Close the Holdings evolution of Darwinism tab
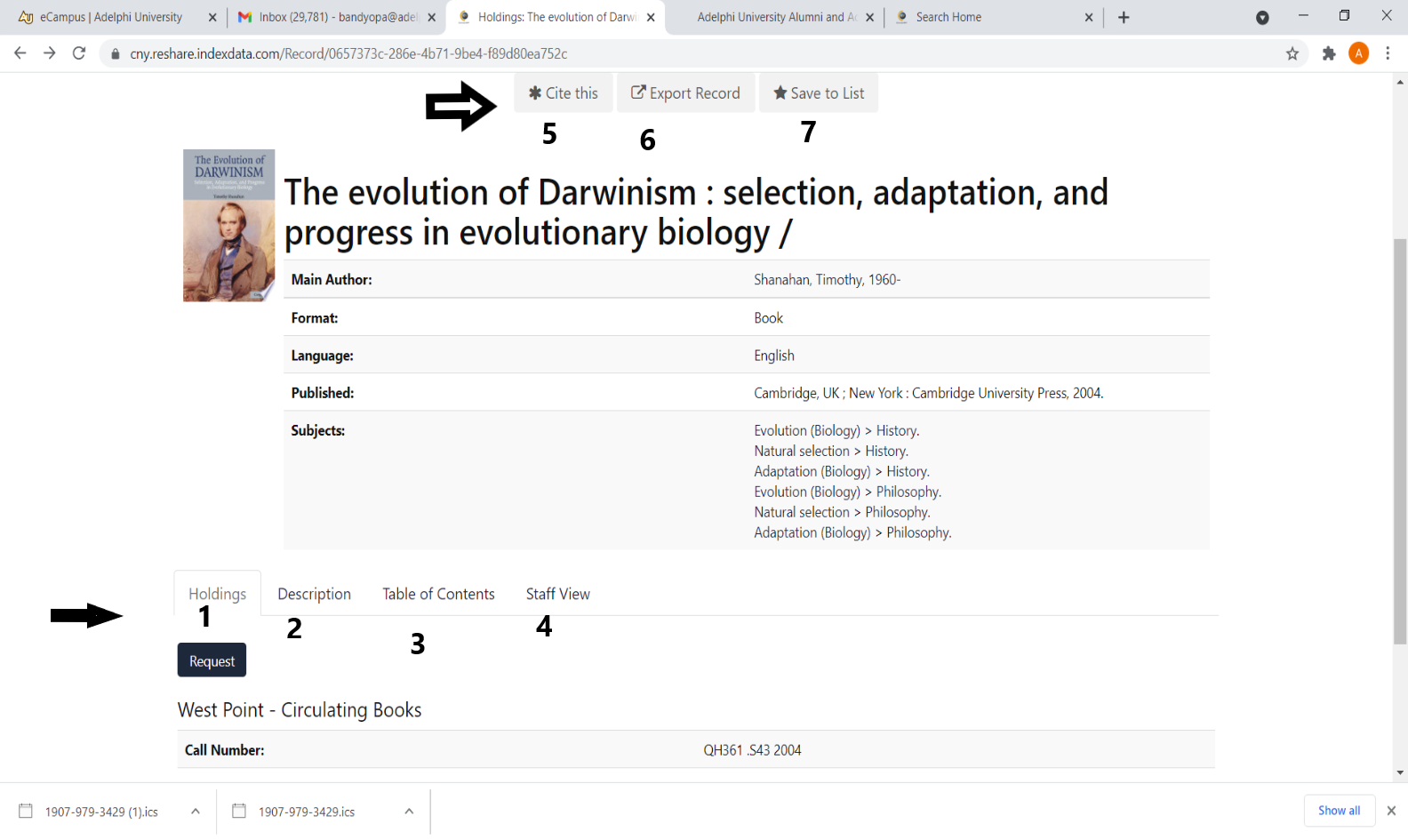 651,17
